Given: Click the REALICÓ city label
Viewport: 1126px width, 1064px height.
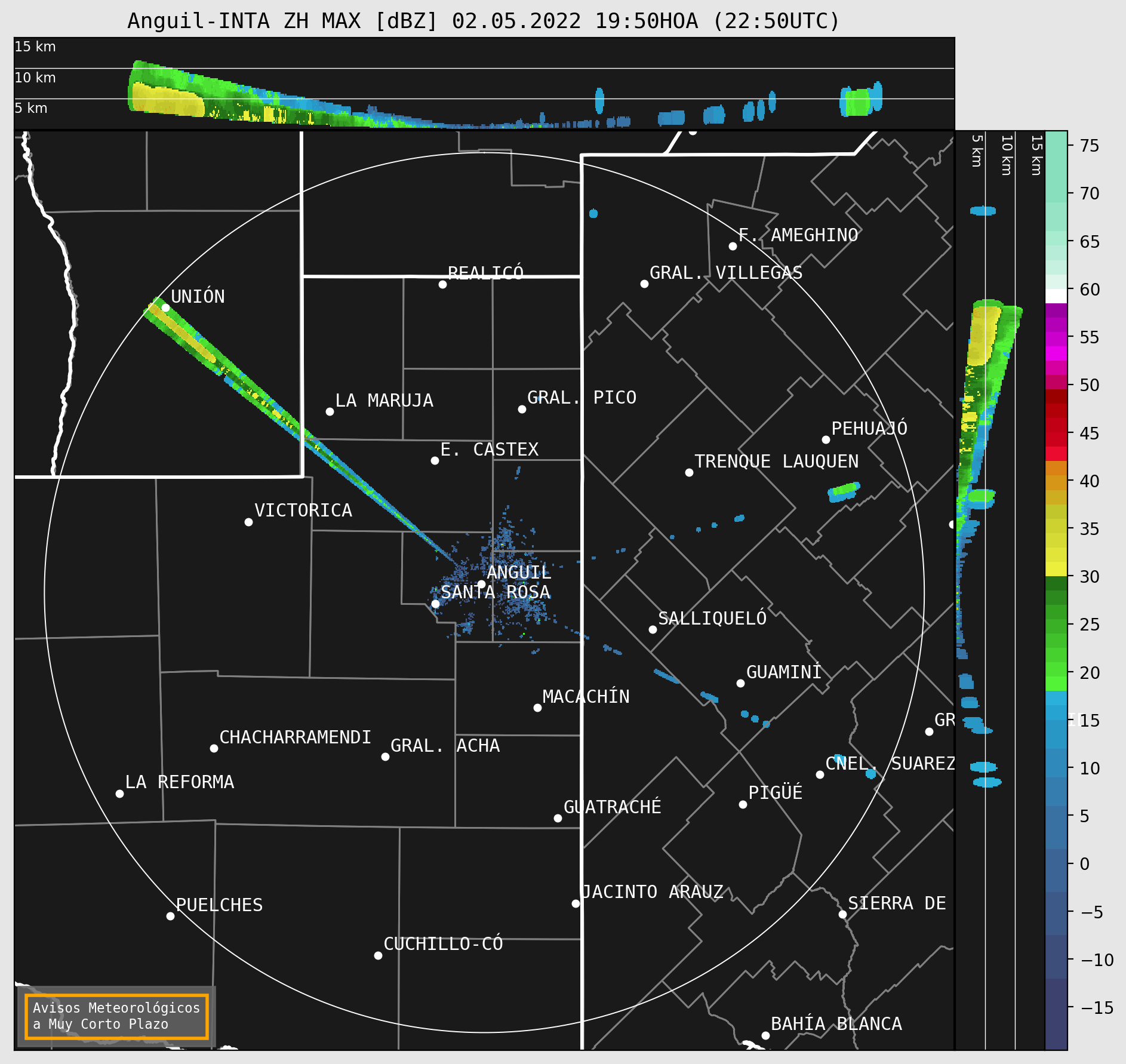Looking at the screenshot, I should click(485, 273).
